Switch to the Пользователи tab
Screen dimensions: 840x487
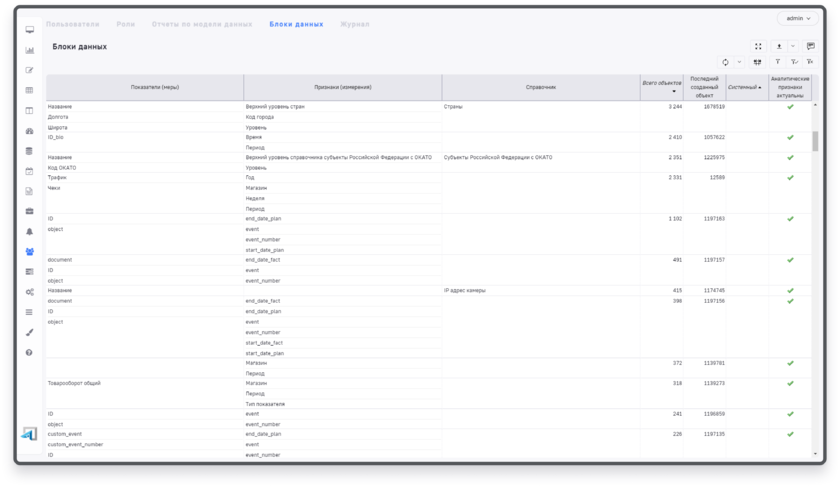[x=73, y=22]
